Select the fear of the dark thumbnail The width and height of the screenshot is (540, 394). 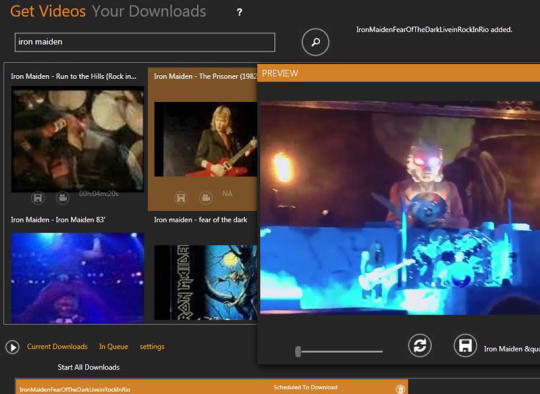[206, 282]
